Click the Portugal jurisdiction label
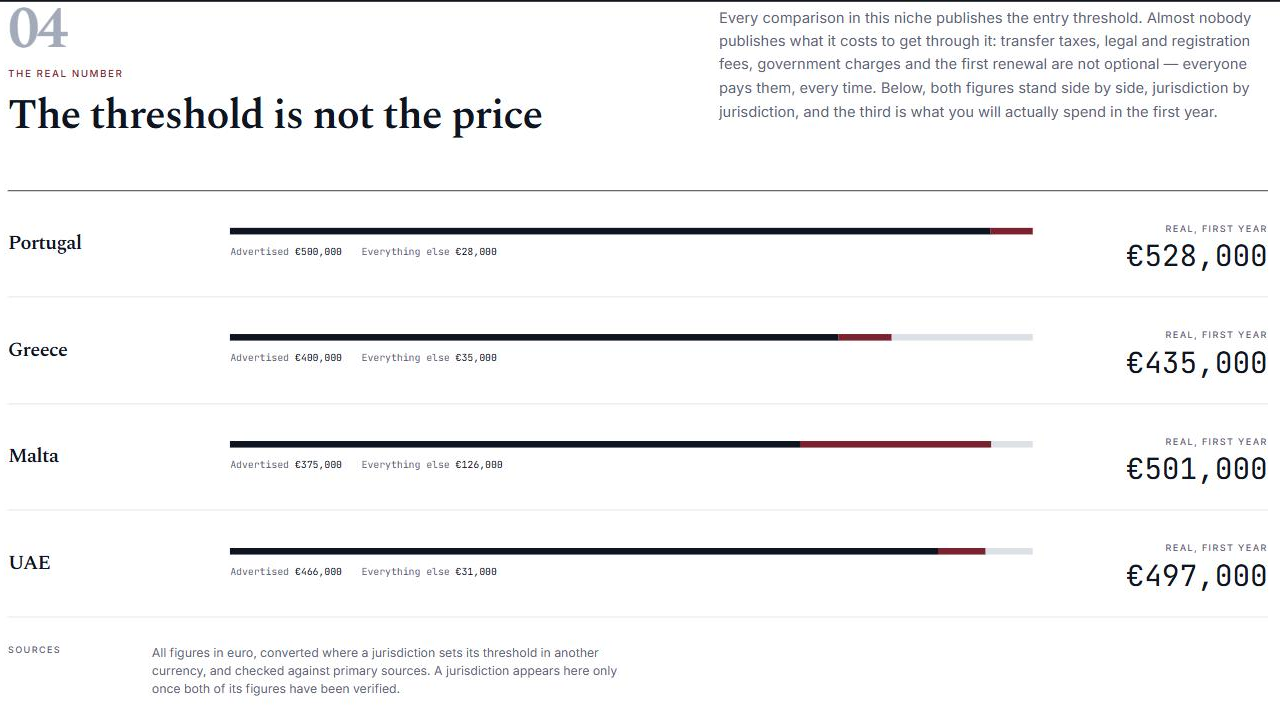The height and width of the screenshot is (724, 1280). click(45, 243)
